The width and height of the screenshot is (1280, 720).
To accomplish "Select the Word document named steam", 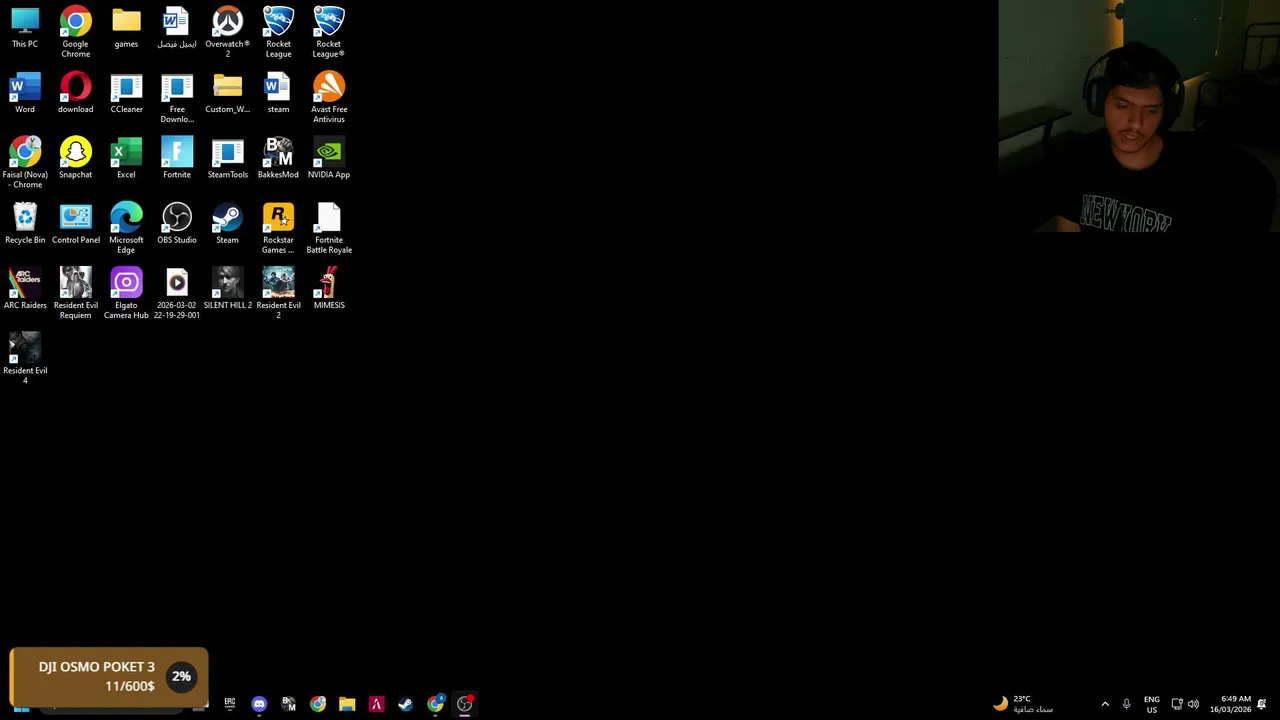I will coord(278,93).
